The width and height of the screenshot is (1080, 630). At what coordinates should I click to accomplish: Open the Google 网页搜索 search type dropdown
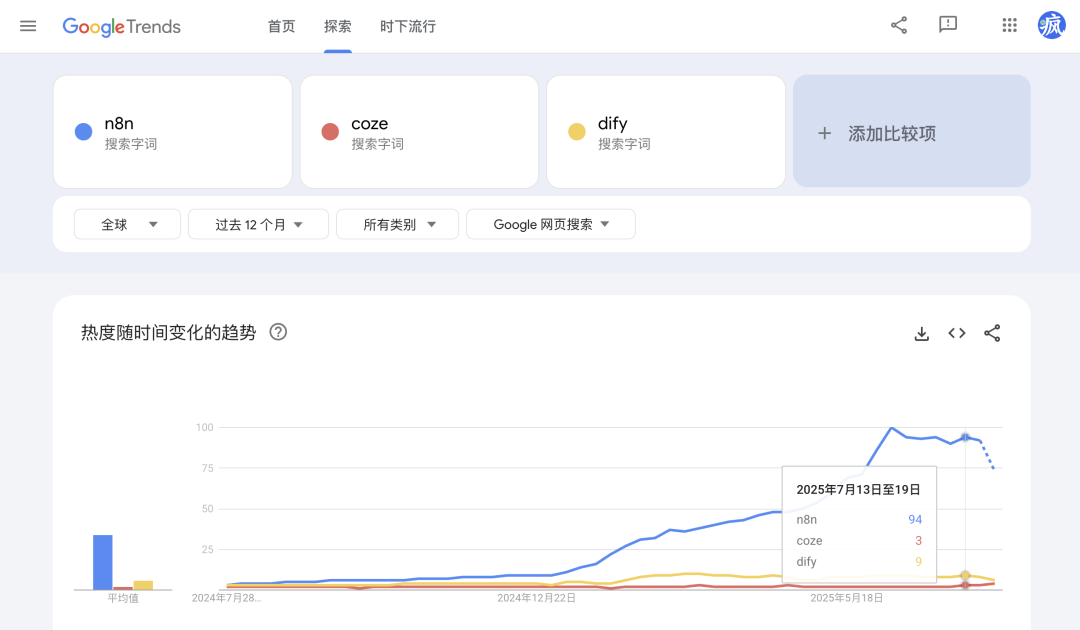tap(551, 225)
